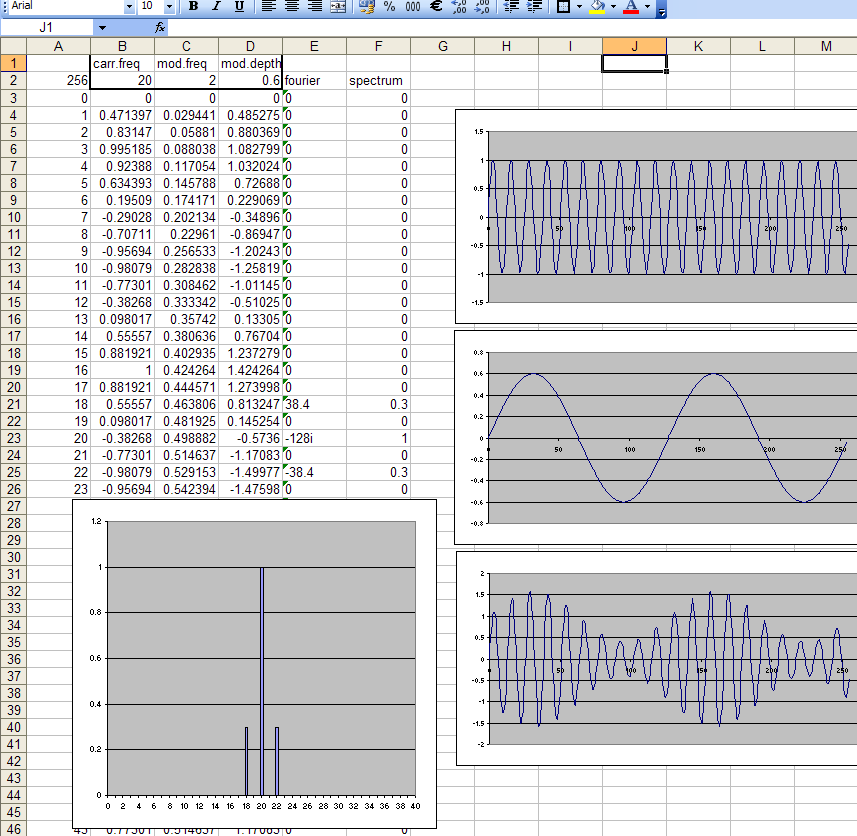The image size is (857, 836).
Task: Toggle underline formatting
Action: tap(239, 7)
